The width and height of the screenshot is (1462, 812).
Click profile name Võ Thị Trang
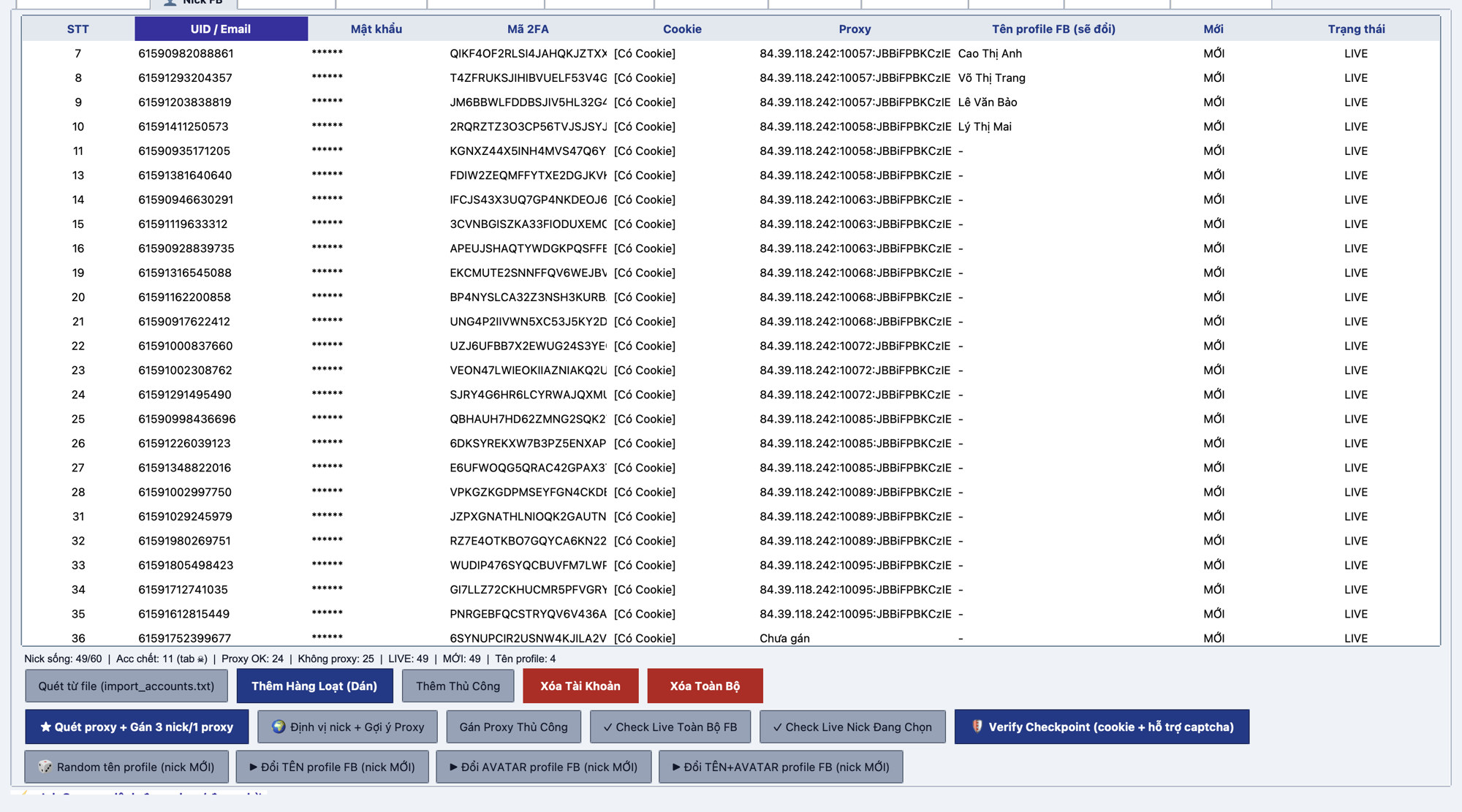pyautogui.click(x=991, y=77)
